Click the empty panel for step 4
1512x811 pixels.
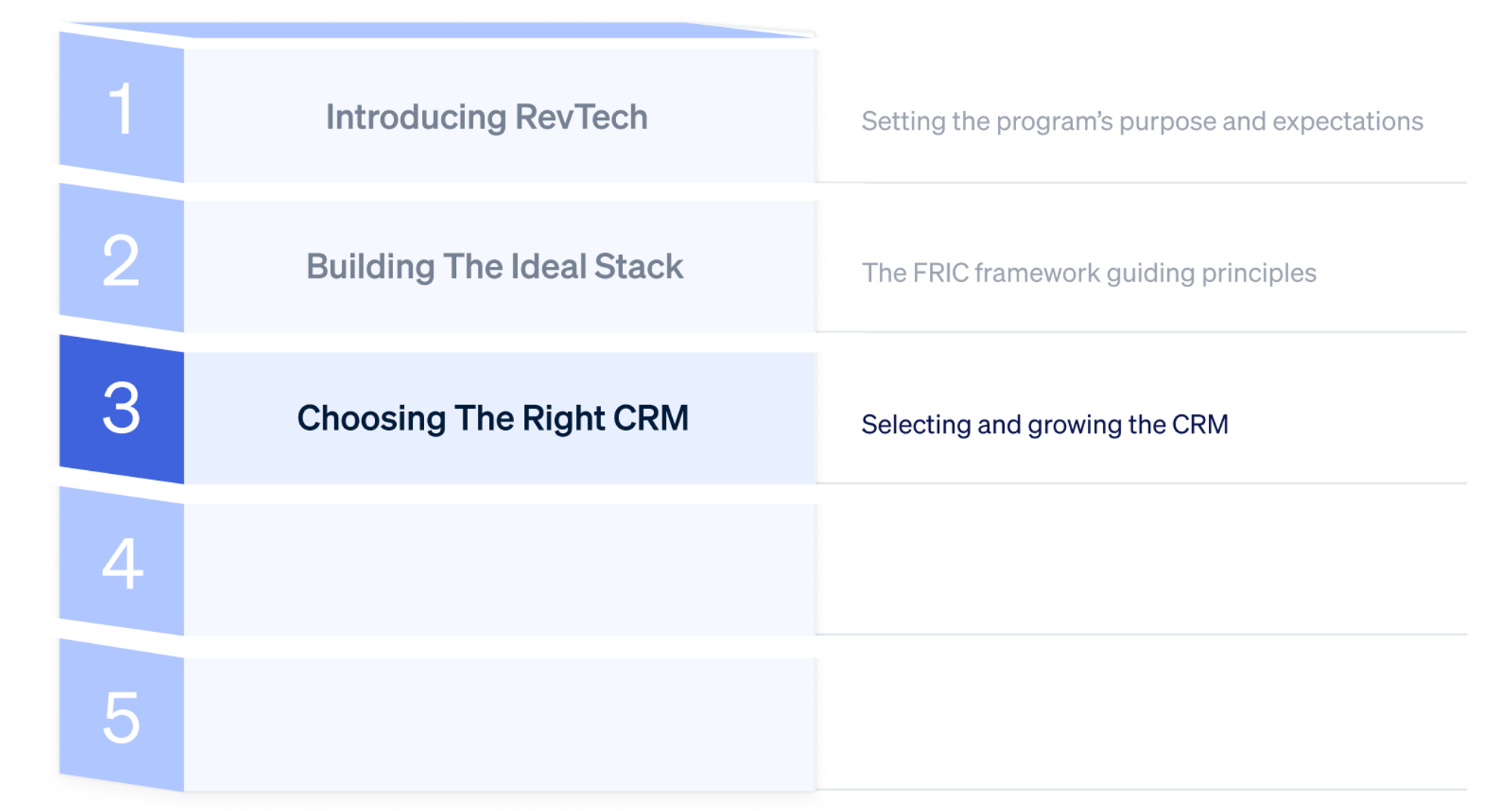[x=499, y=569]
